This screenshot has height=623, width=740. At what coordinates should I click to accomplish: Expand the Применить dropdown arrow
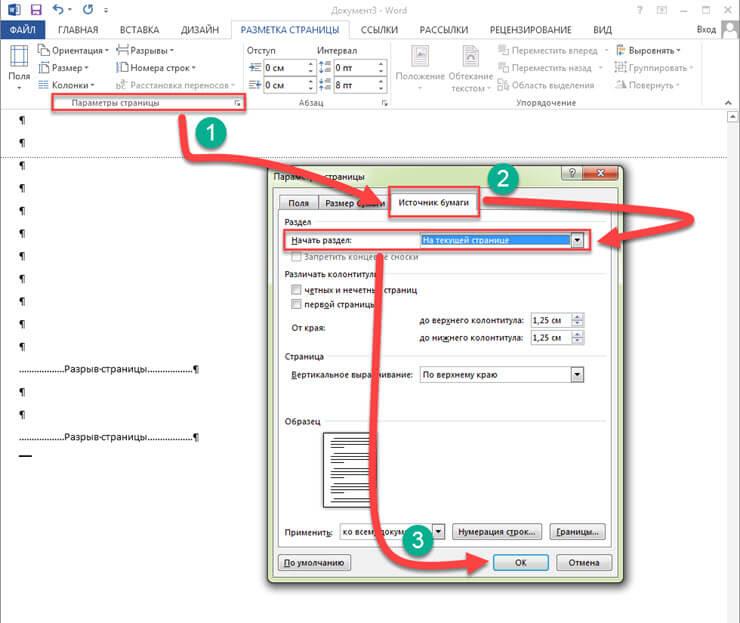(439, 532)
